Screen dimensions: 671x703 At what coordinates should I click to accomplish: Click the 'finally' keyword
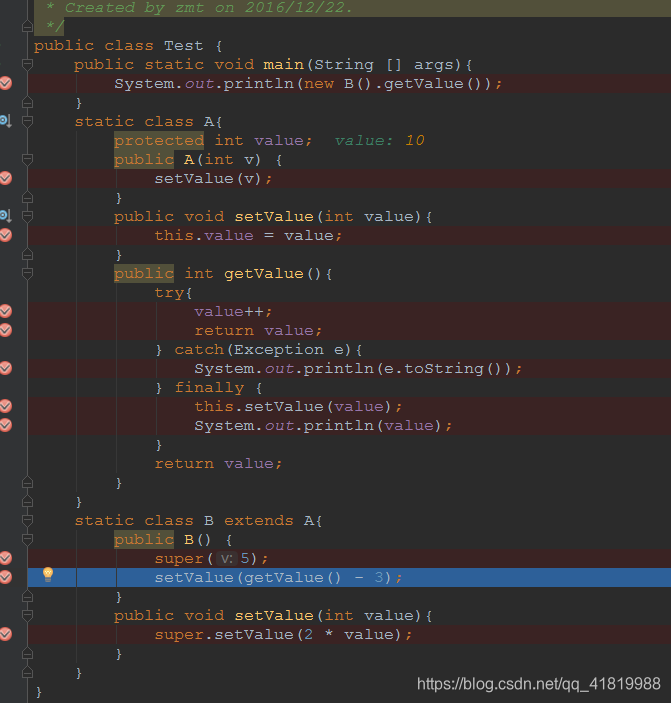coord(209,387)
